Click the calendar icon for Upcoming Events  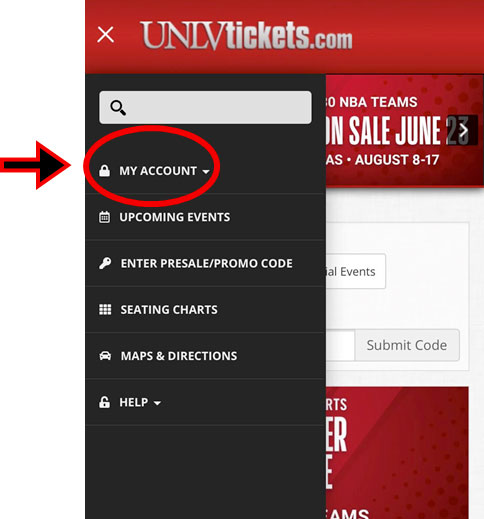104,217
